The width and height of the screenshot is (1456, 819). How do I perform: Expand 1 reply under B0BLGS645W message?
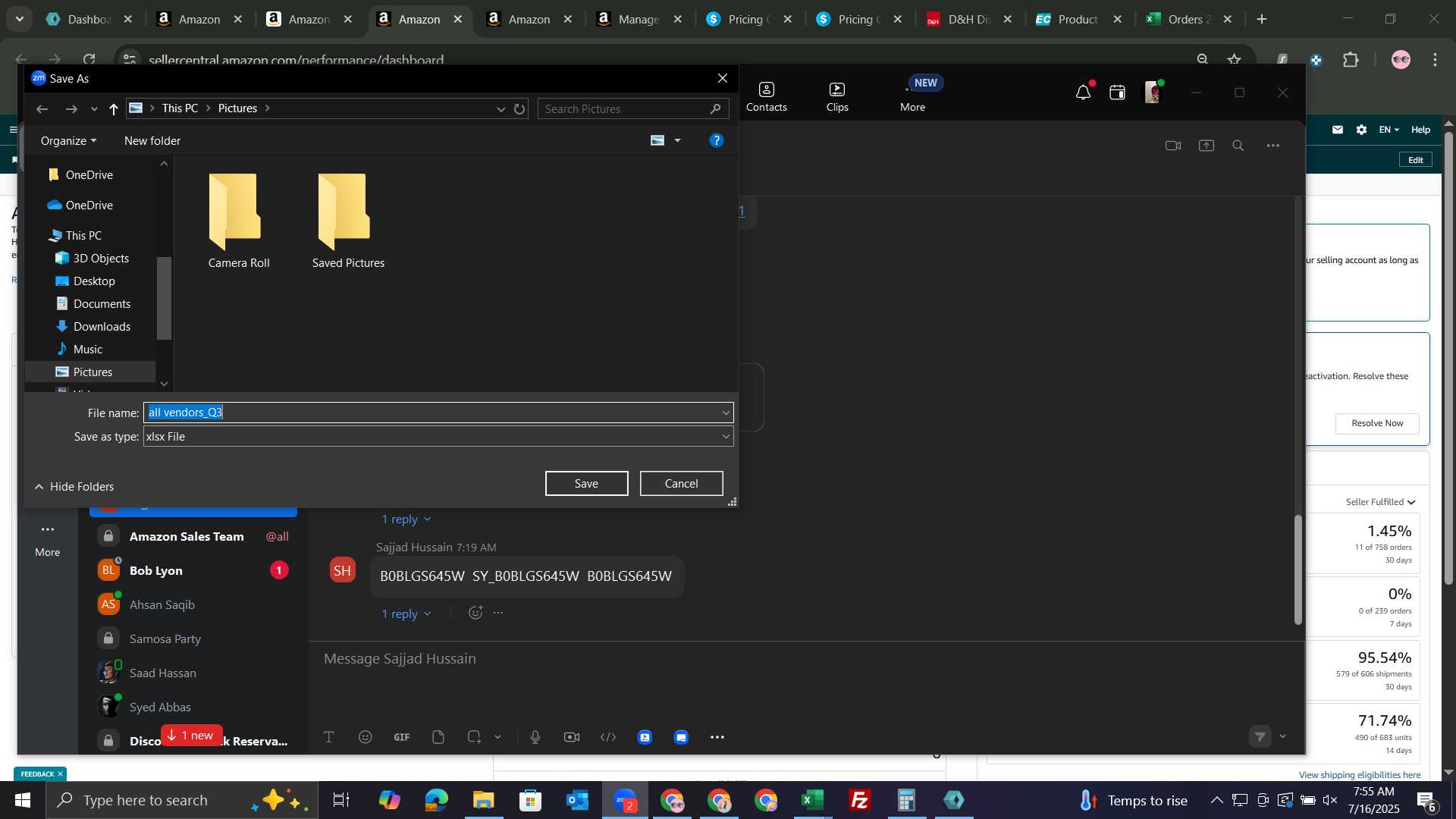(x=406, y=613)
